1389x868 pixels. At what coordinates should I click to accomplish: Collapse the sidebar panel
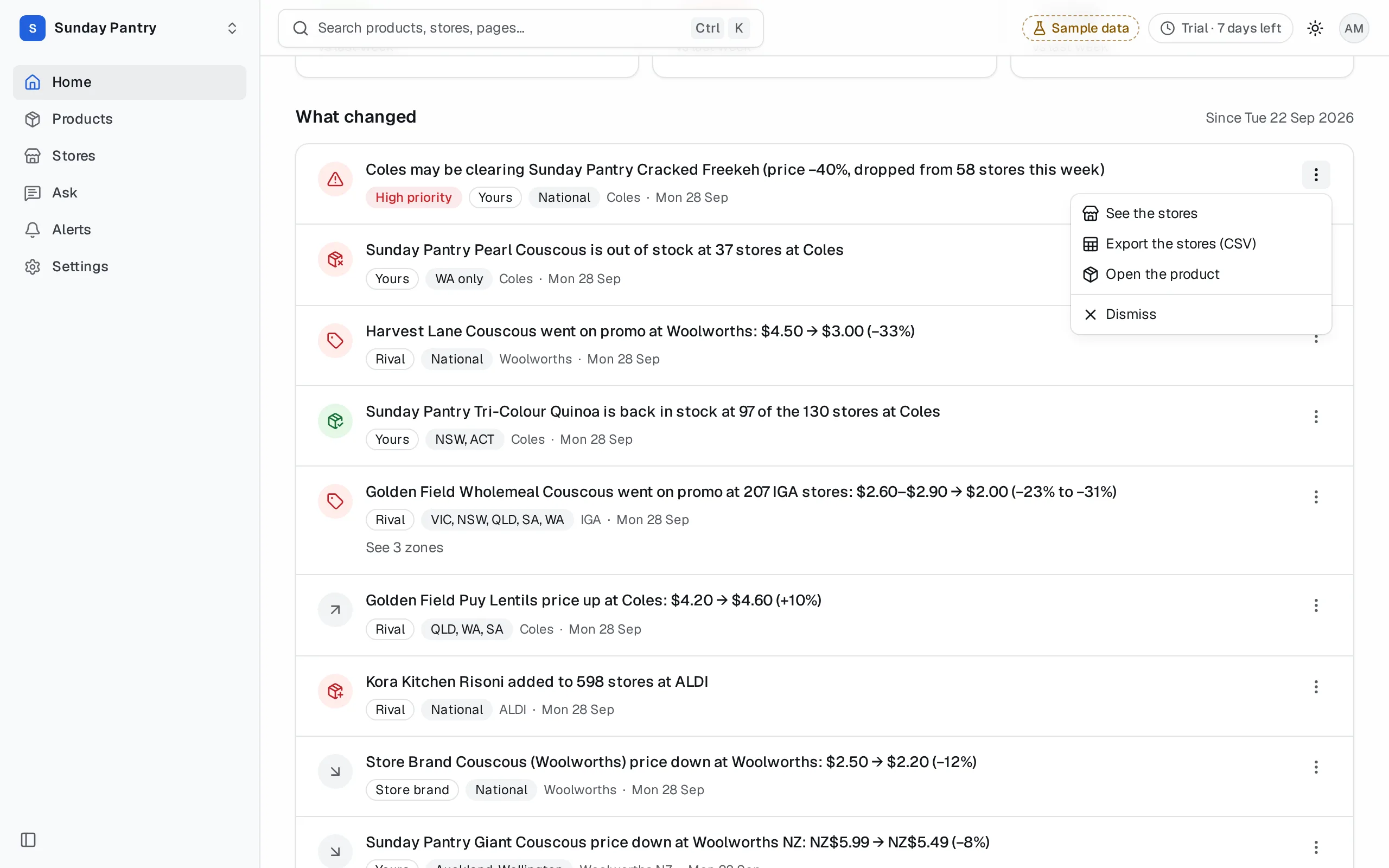click(x=28, y=840)
